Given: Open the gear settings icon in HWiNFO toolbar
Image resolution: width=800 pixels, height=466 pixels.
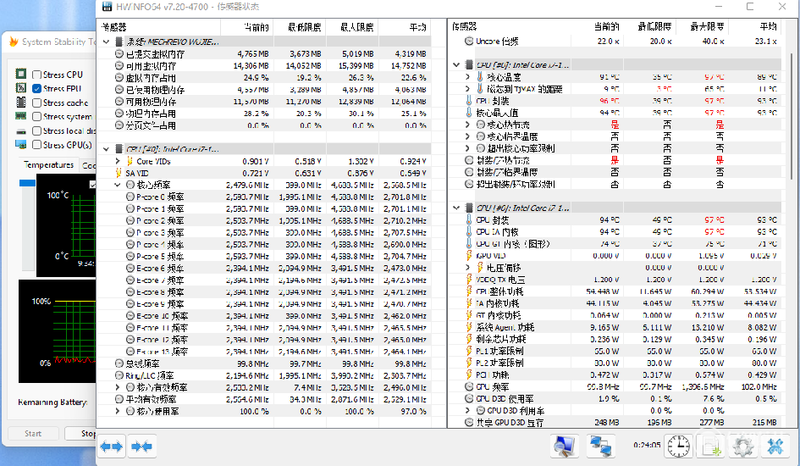Looking at the screenshot, I should 743,446.
